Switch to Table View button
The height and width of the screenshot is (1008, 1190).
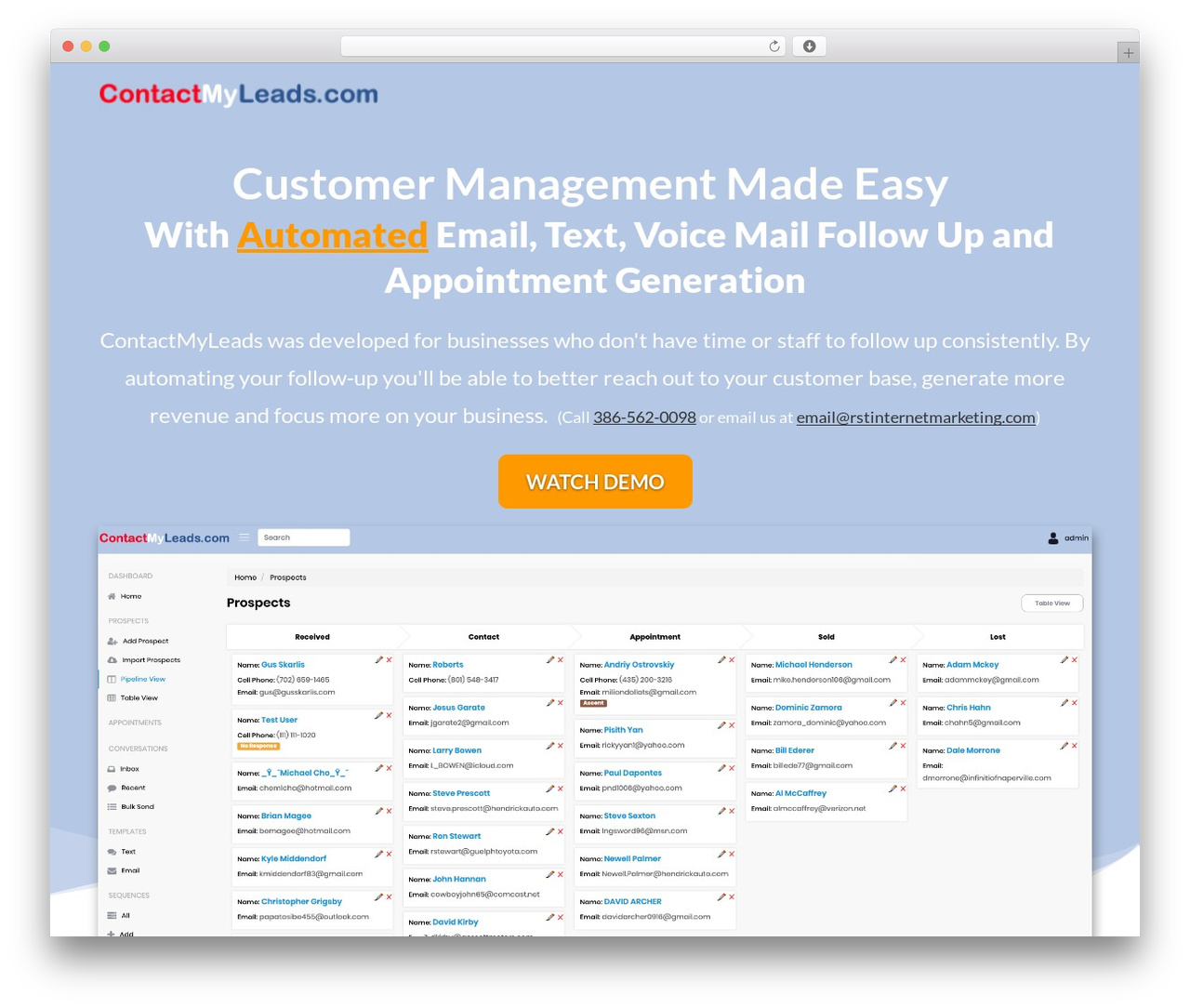pos(1051,603)
